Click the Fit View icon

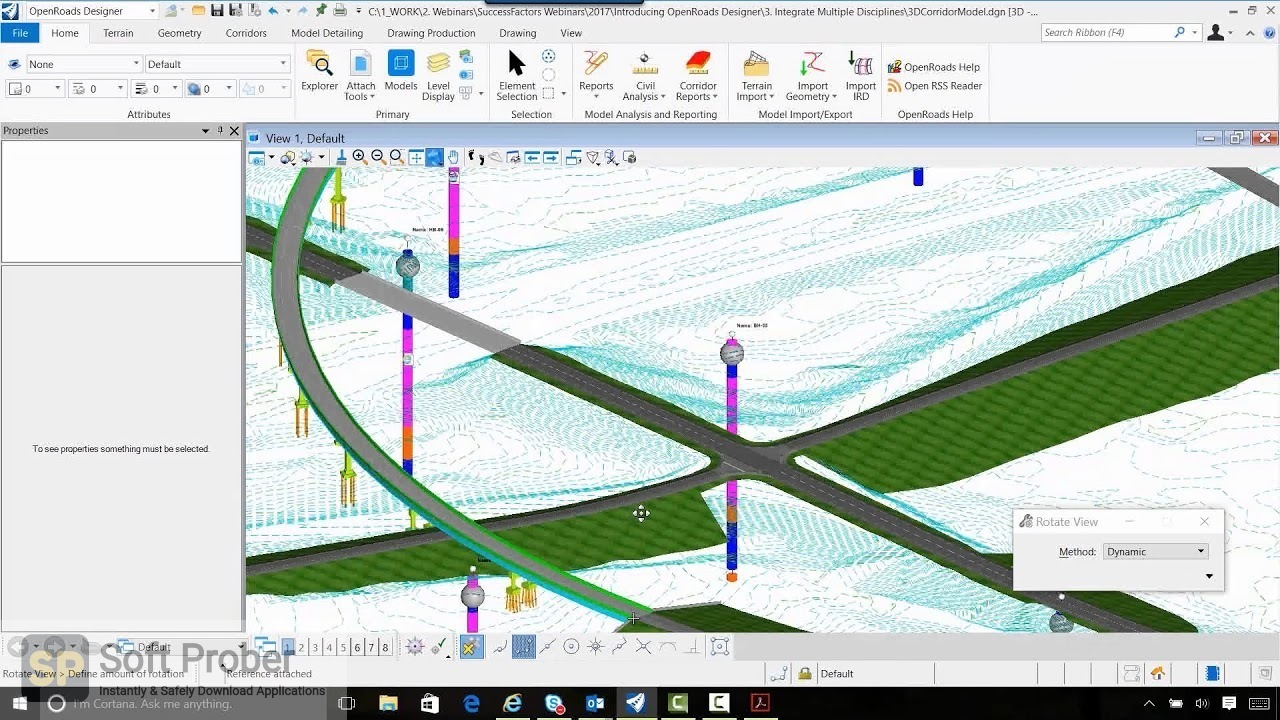coord(416,157)
